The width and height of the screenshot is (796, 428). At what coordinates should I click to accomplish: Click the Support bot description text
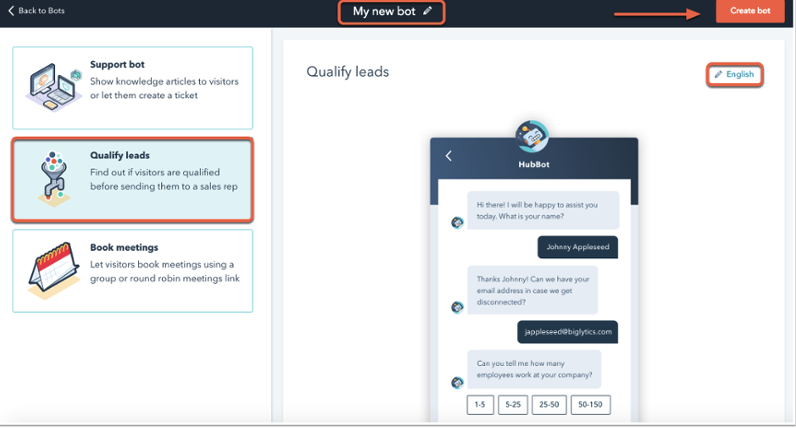coord(164,88)
